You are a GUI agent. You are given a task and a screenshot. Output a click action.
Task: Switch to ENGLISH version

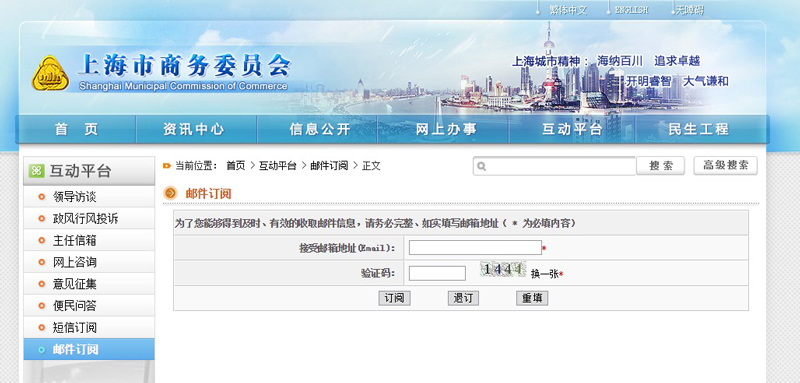tap(631, 10)
